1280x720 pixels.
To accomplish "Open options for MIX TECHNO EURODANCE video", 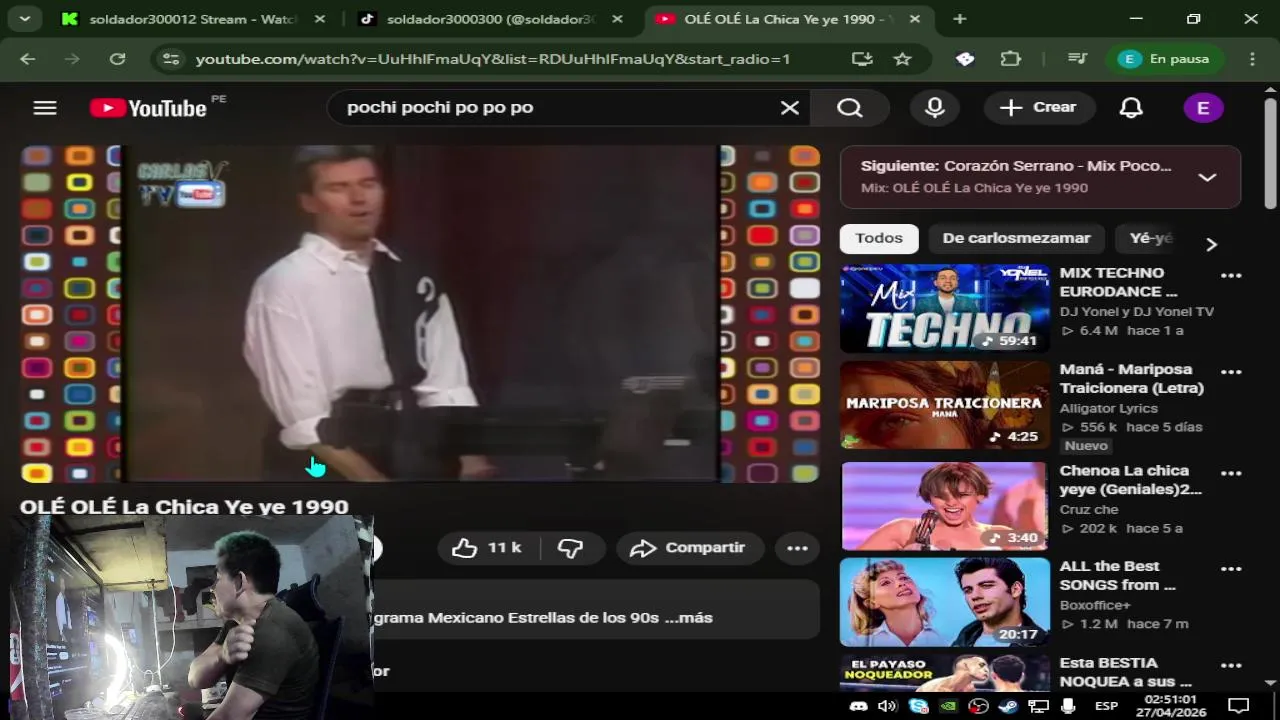I will point(1231,276).
